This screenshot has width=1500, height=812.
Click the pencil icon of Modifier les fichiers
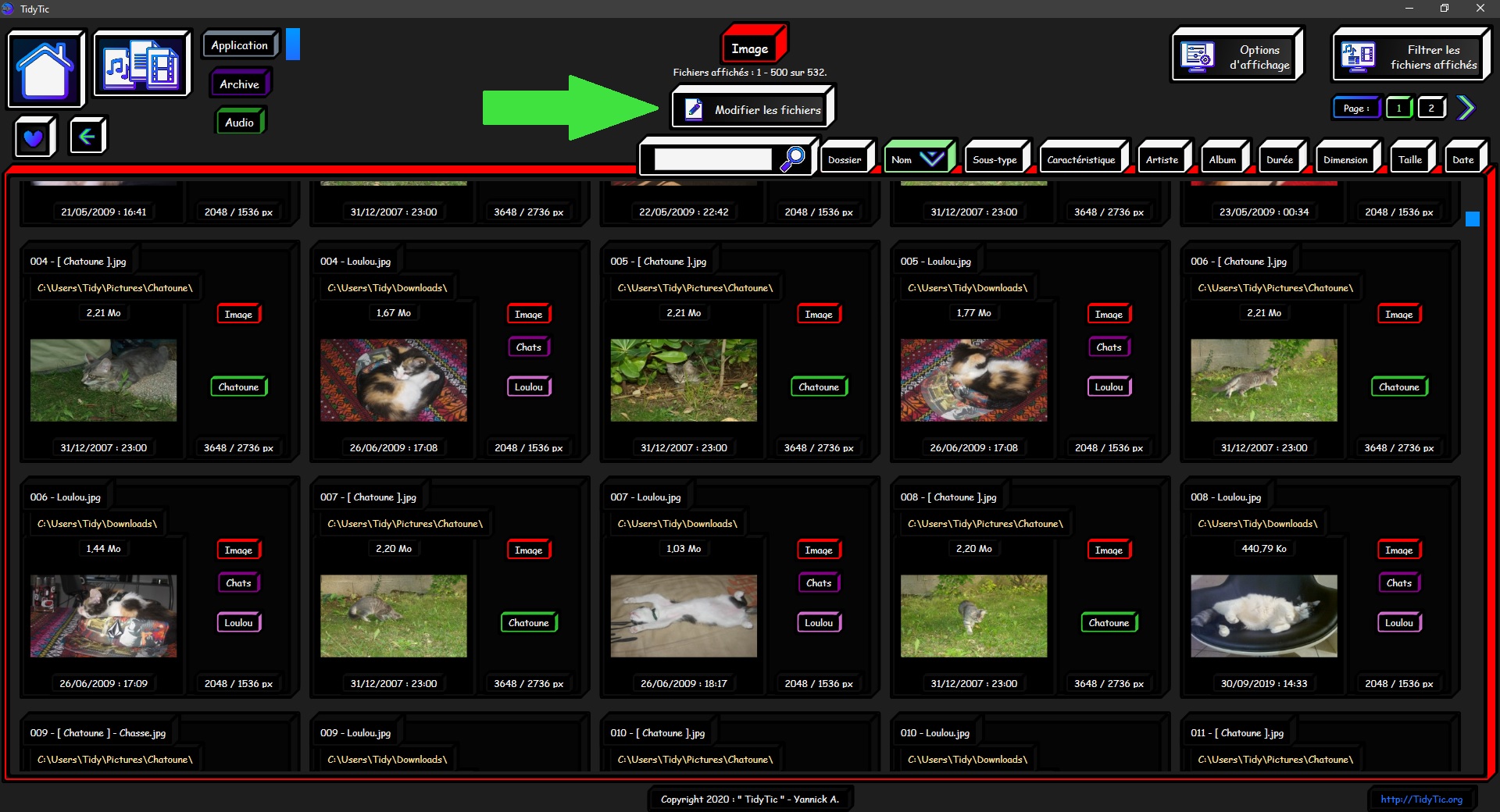693,109
